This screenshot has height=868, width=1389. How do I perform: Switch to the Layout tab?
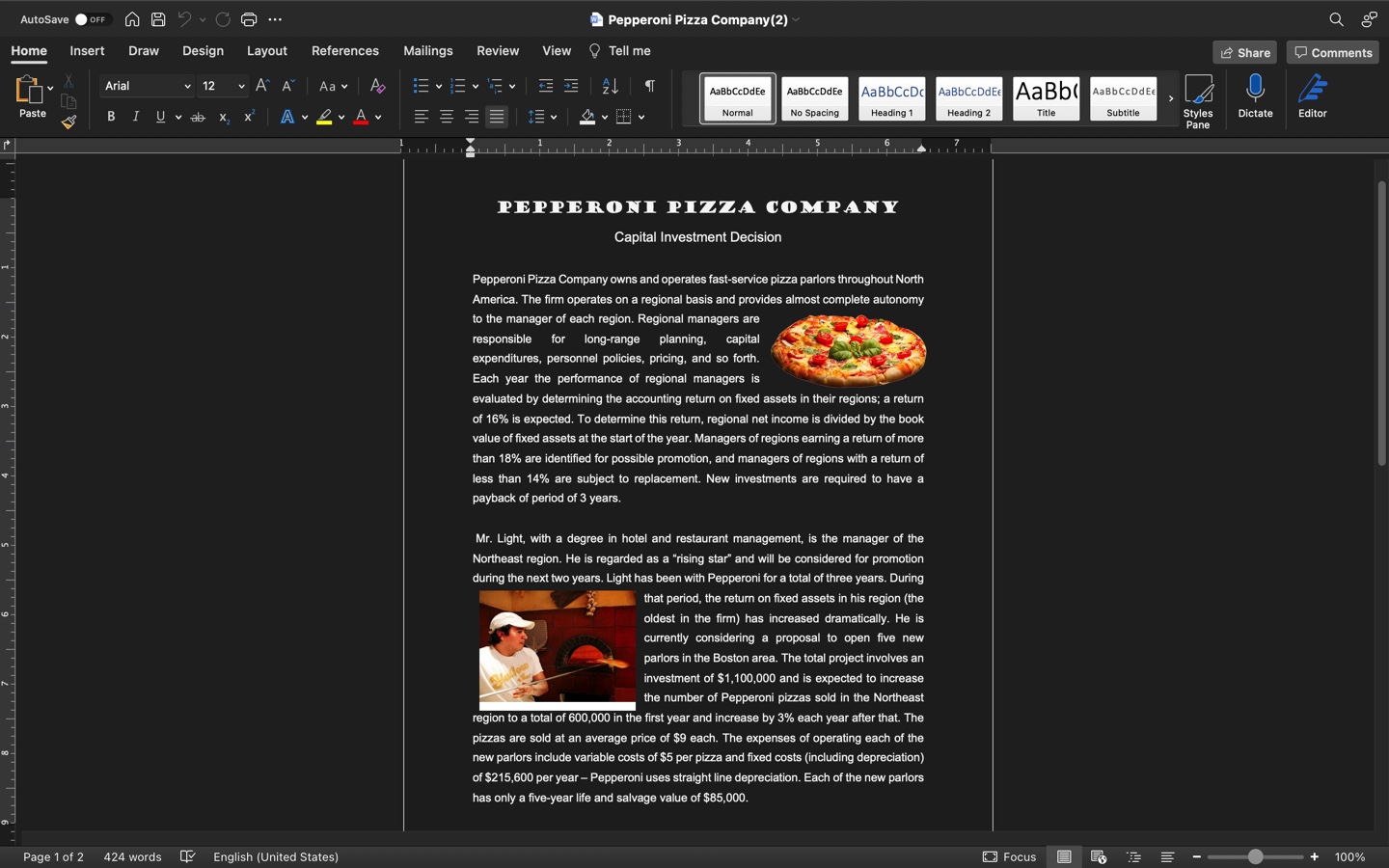266,51
